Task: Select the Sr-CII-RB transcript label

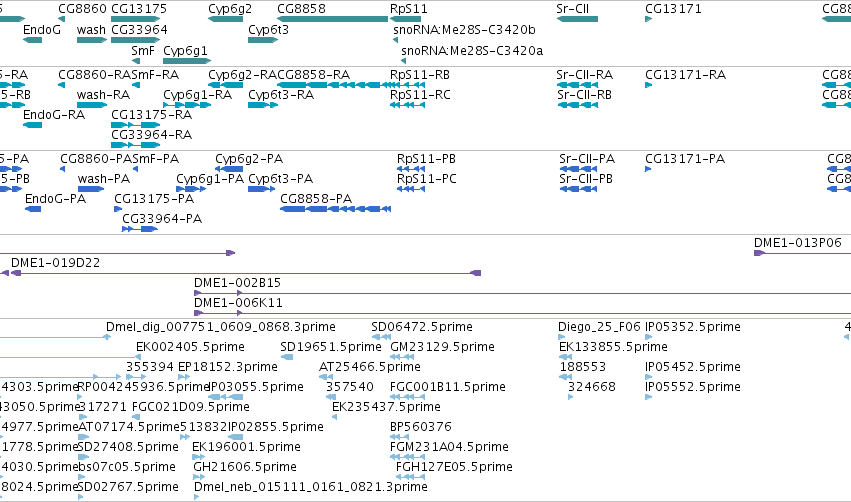Action: (585, 95)
